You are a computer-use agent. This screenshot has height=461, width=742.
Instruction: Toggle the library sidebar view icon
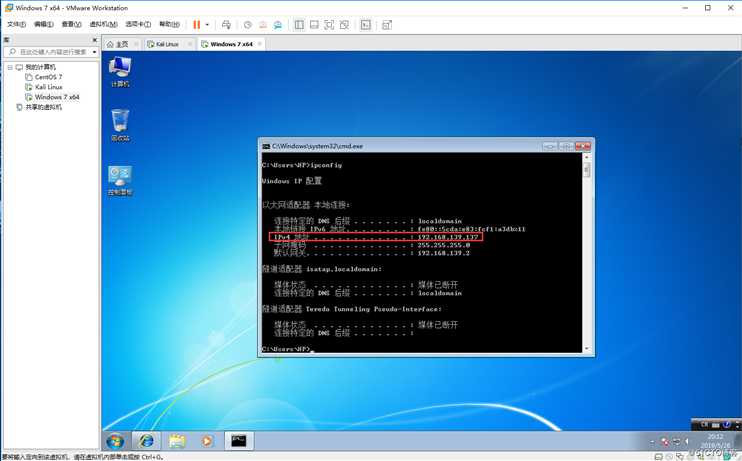(x=299, y=25)
